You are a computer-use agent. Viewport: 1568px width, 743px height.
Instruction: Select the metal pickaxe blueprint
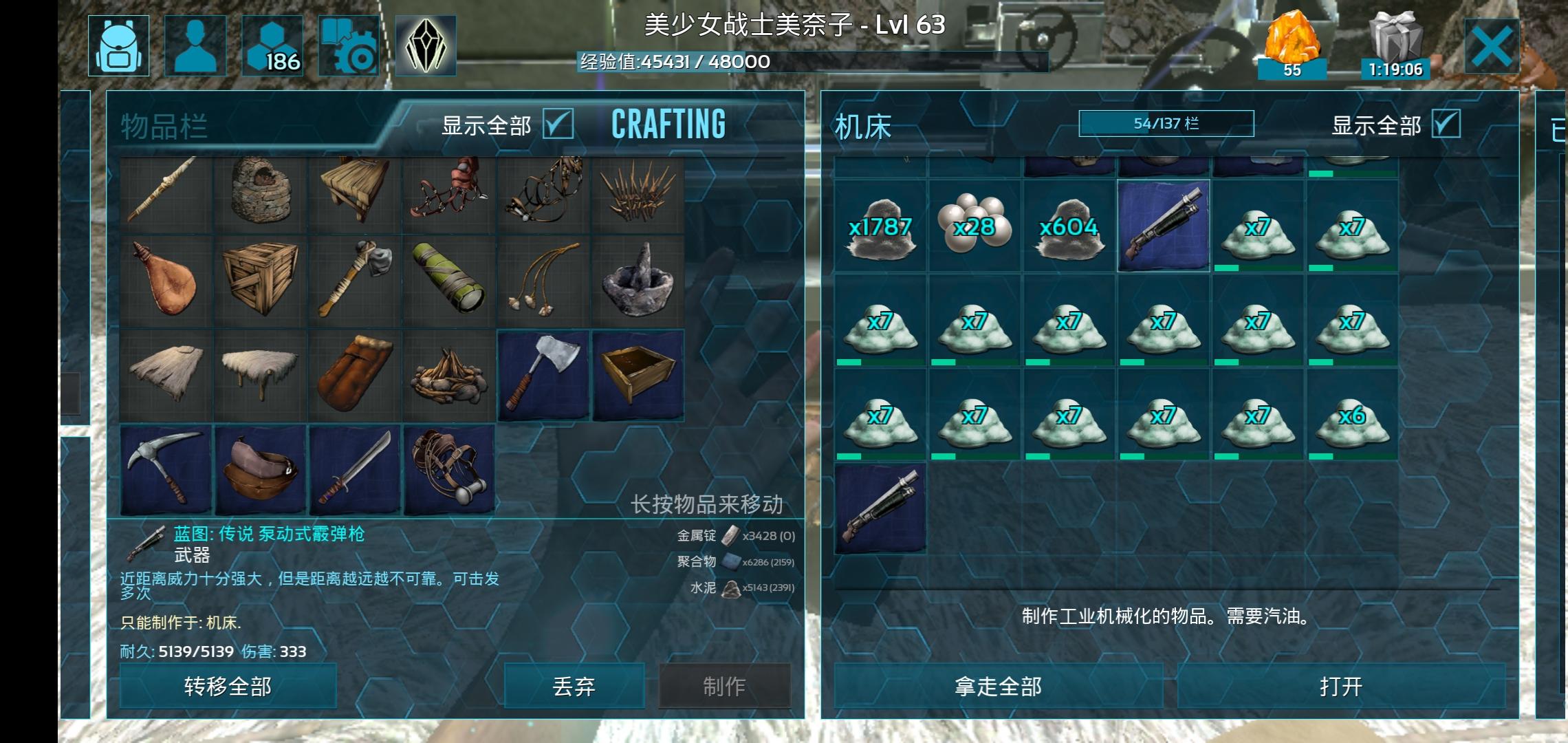click(166, 470)
